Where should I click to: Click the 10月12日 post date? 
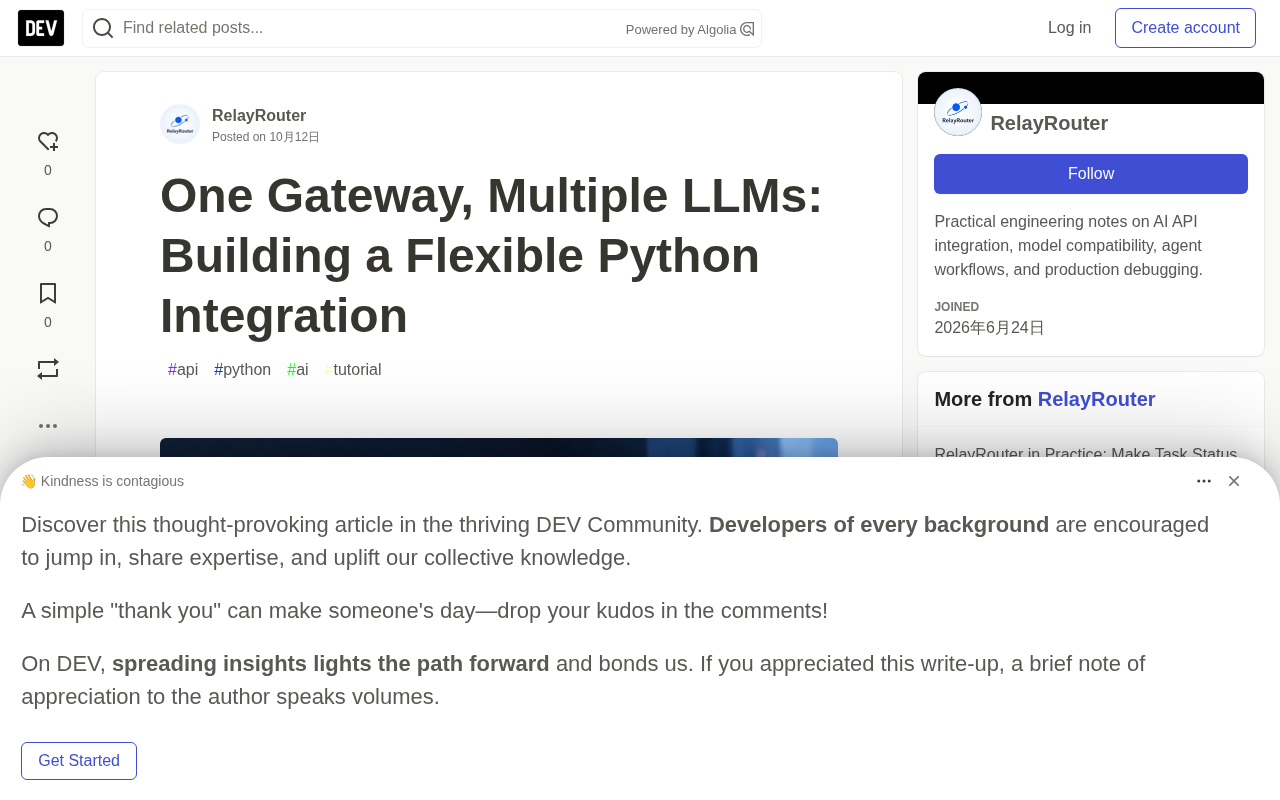[294, 137]
